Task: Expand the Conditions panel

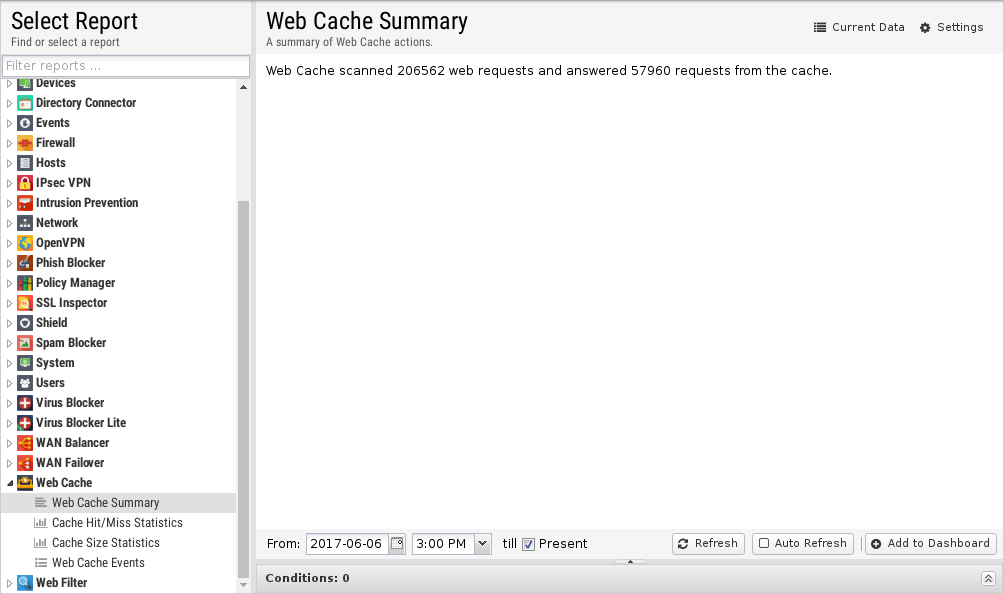Action: pos(988,579)
